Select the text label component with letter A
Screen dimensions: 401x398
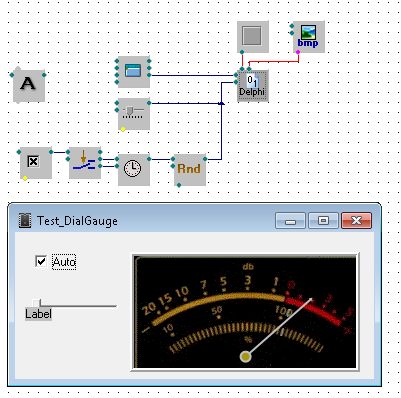[x=29, y=86]
